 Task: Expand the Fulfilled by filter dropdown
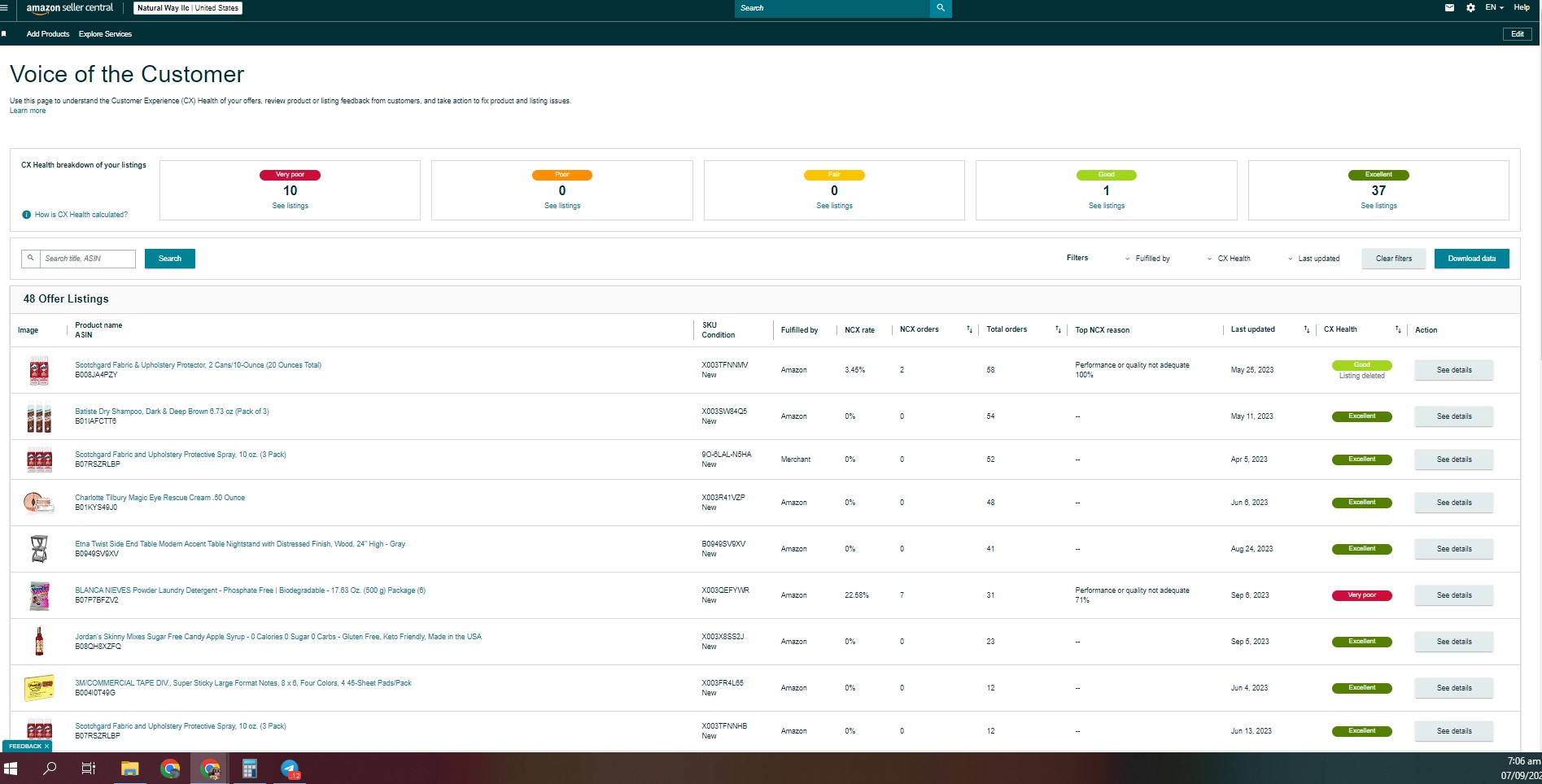pyautogui.click(x=1147, y=259)
